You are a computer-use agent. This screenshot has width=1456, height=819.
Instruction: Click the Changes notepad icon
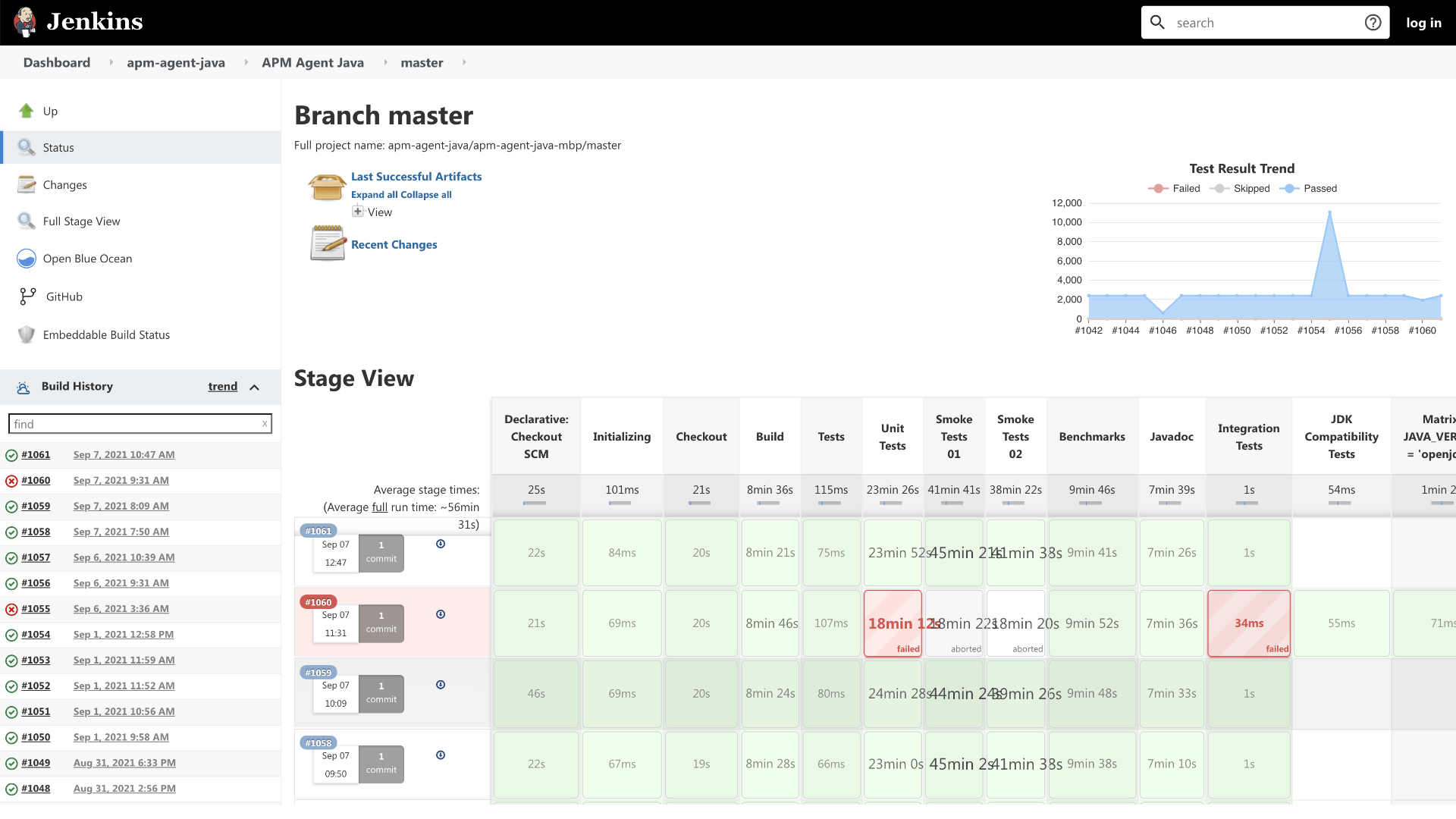click(x=27, y=184)
